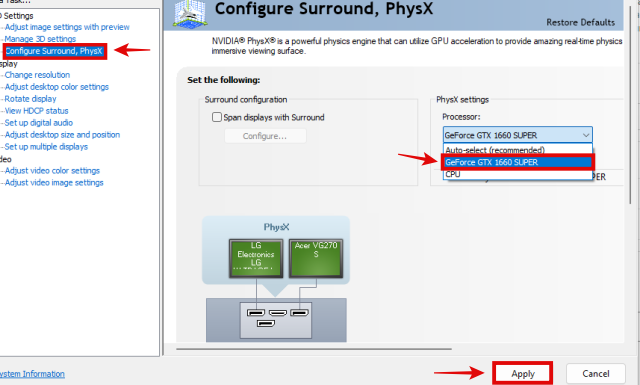Click the 'Processor:' label
Image resolution: width=640 pixels, height=385 pixels.
(461, 117)
